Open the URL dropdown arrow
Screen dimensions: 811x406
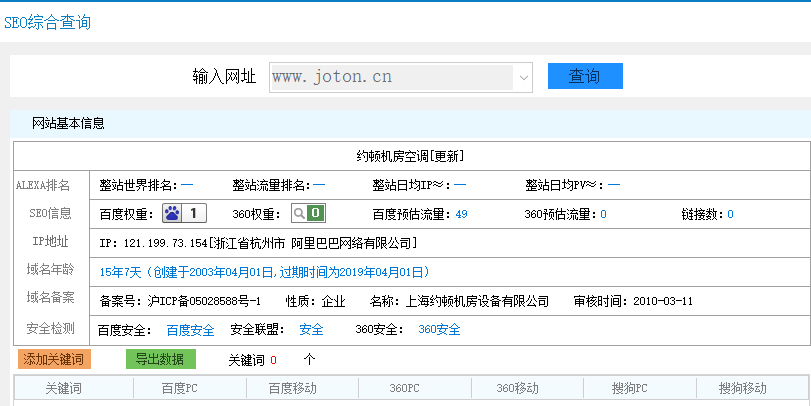point(523,77)
